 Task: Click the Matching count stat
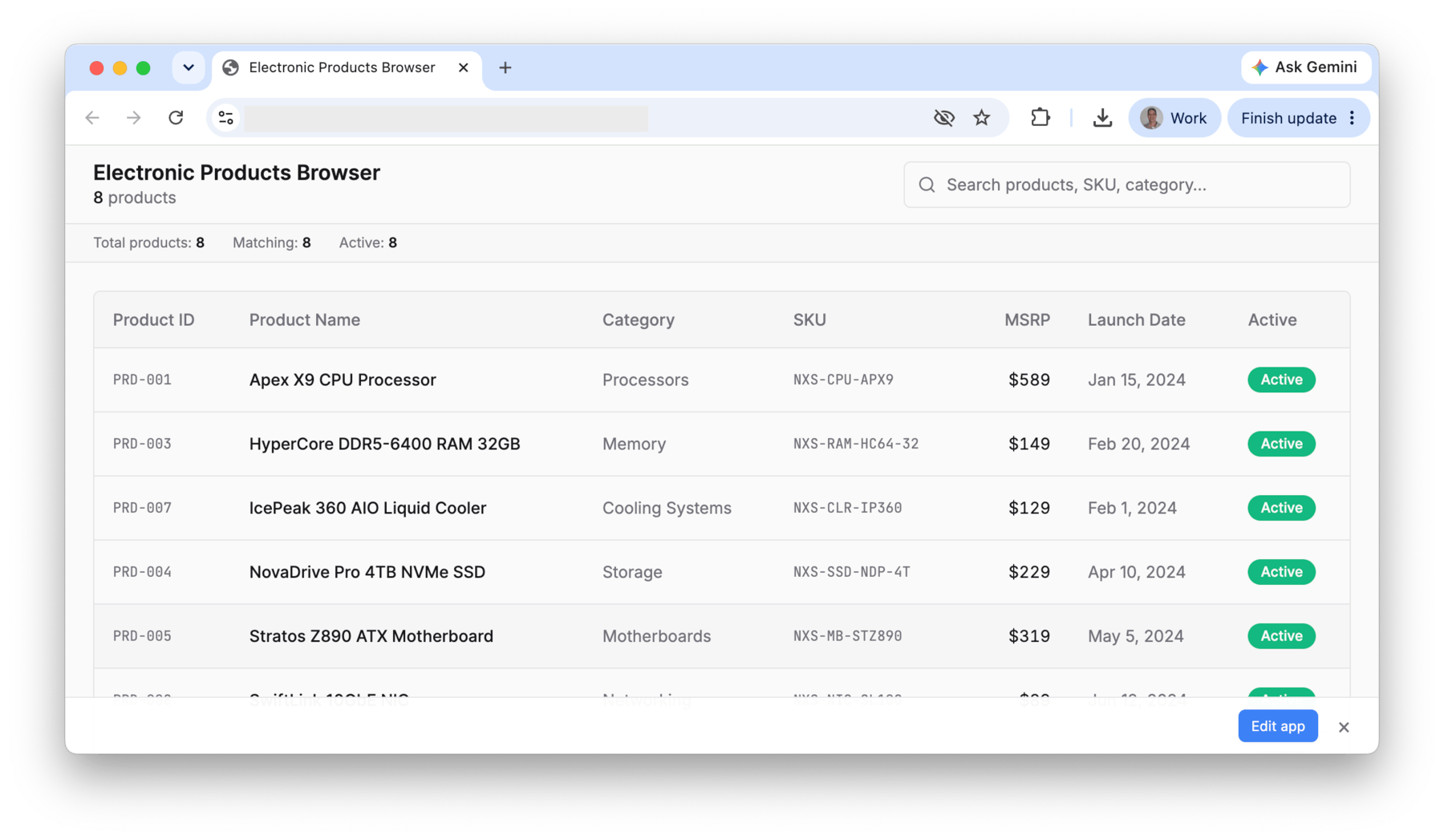click(271, 243)
